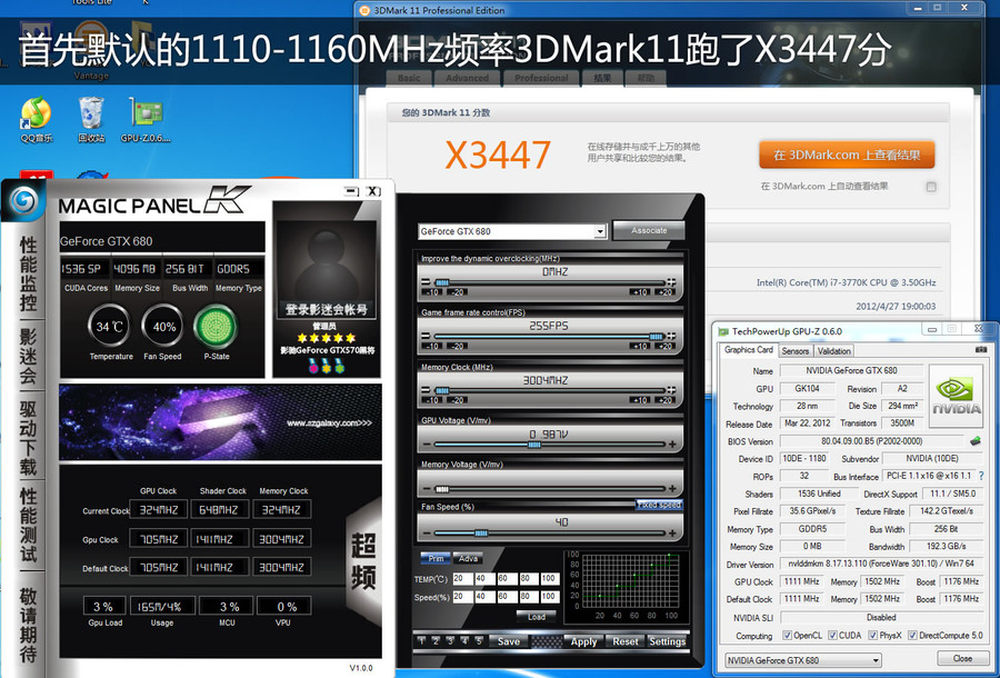Toggle CUDA checkbox in GPU-Z
The image size is (1000, 678).
pos(832,635)
